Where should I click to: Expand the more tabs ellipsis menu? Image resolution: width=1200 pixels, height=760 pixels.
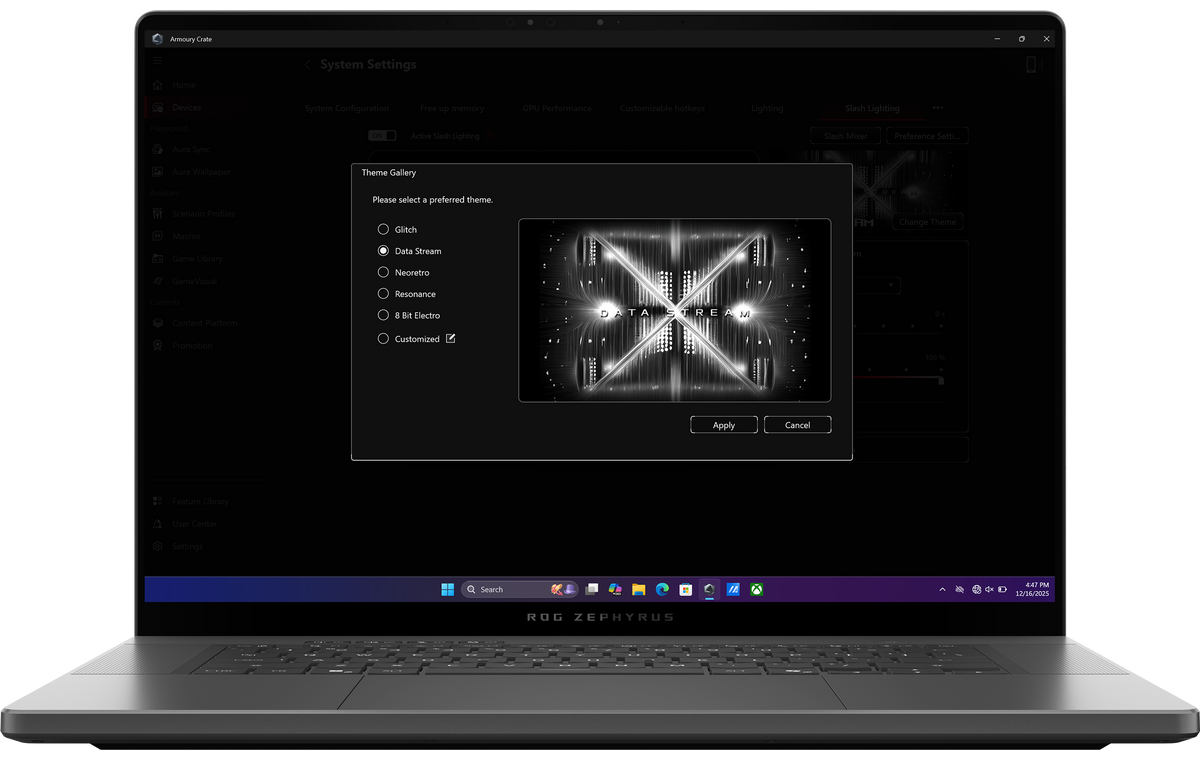(938, 108)
